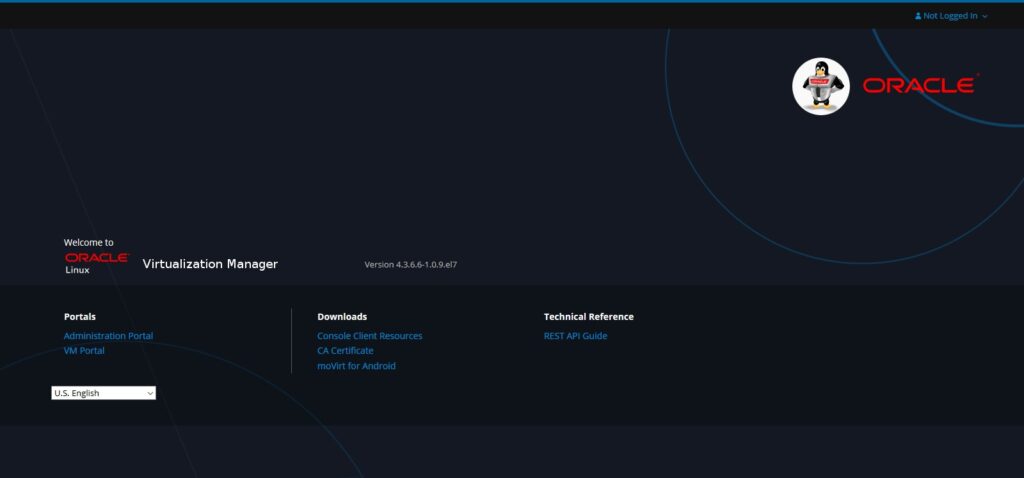Screen dimensions: 1024x478
Task: Click the Welcome to text
Action: [89, 242]
